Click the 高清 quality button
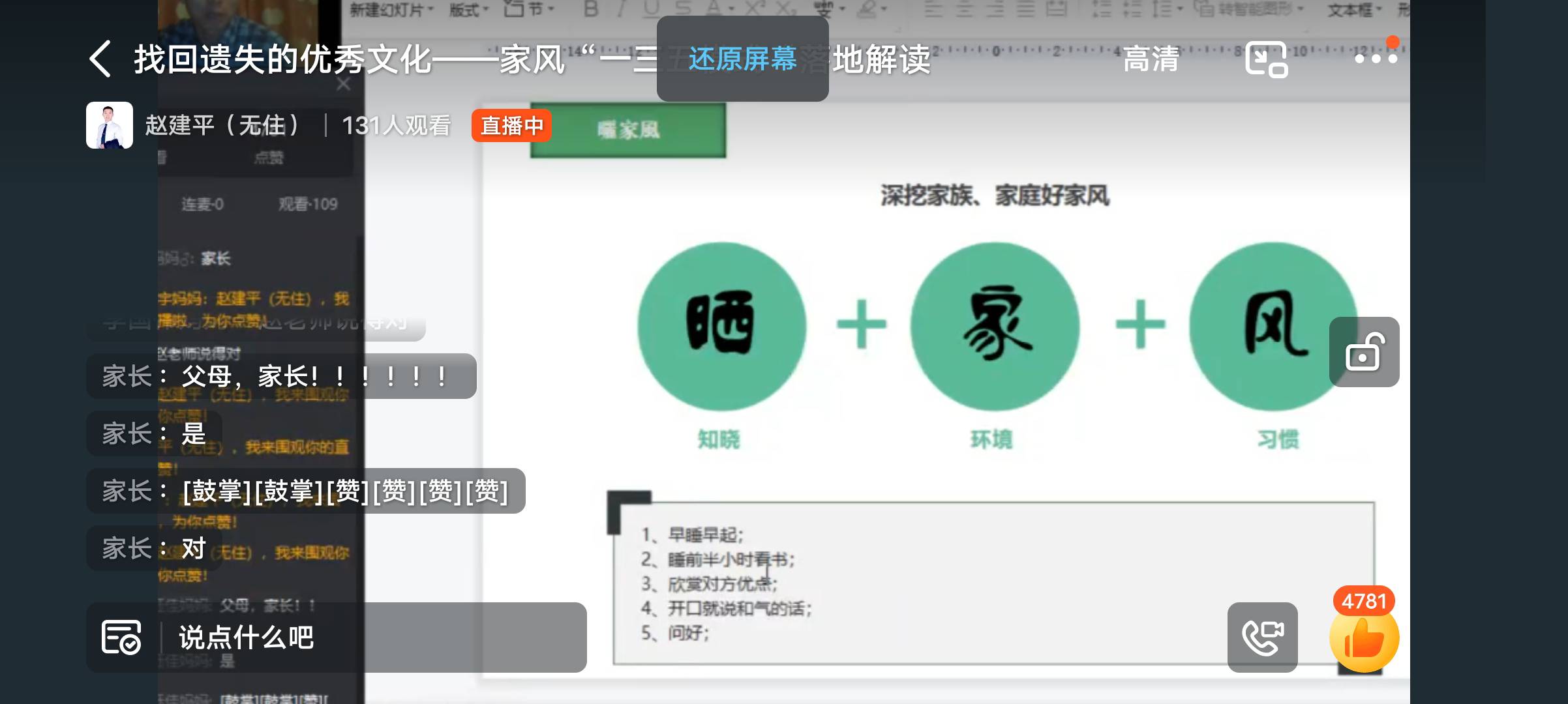 point(1151,59)
